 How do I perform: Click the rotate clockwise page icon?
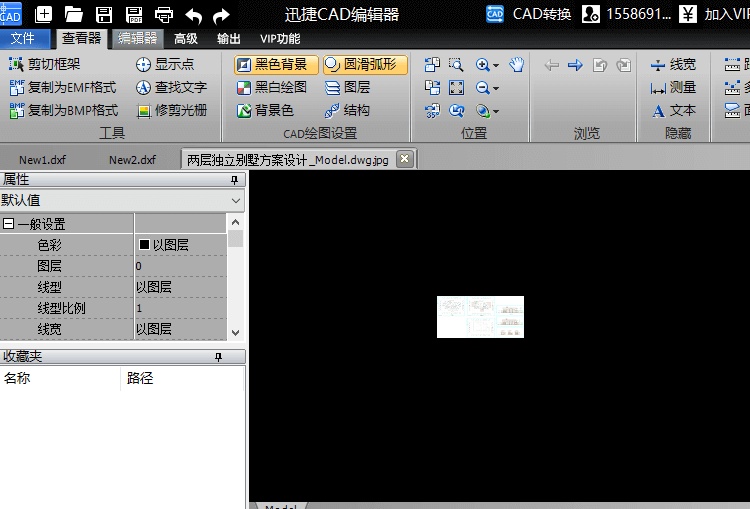coord(432,88)
